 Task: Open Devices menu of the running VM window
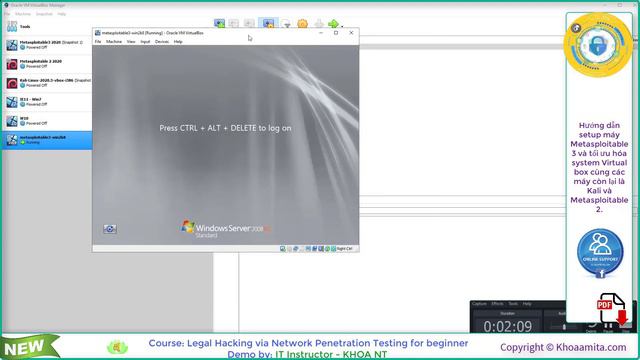point(162,42)
